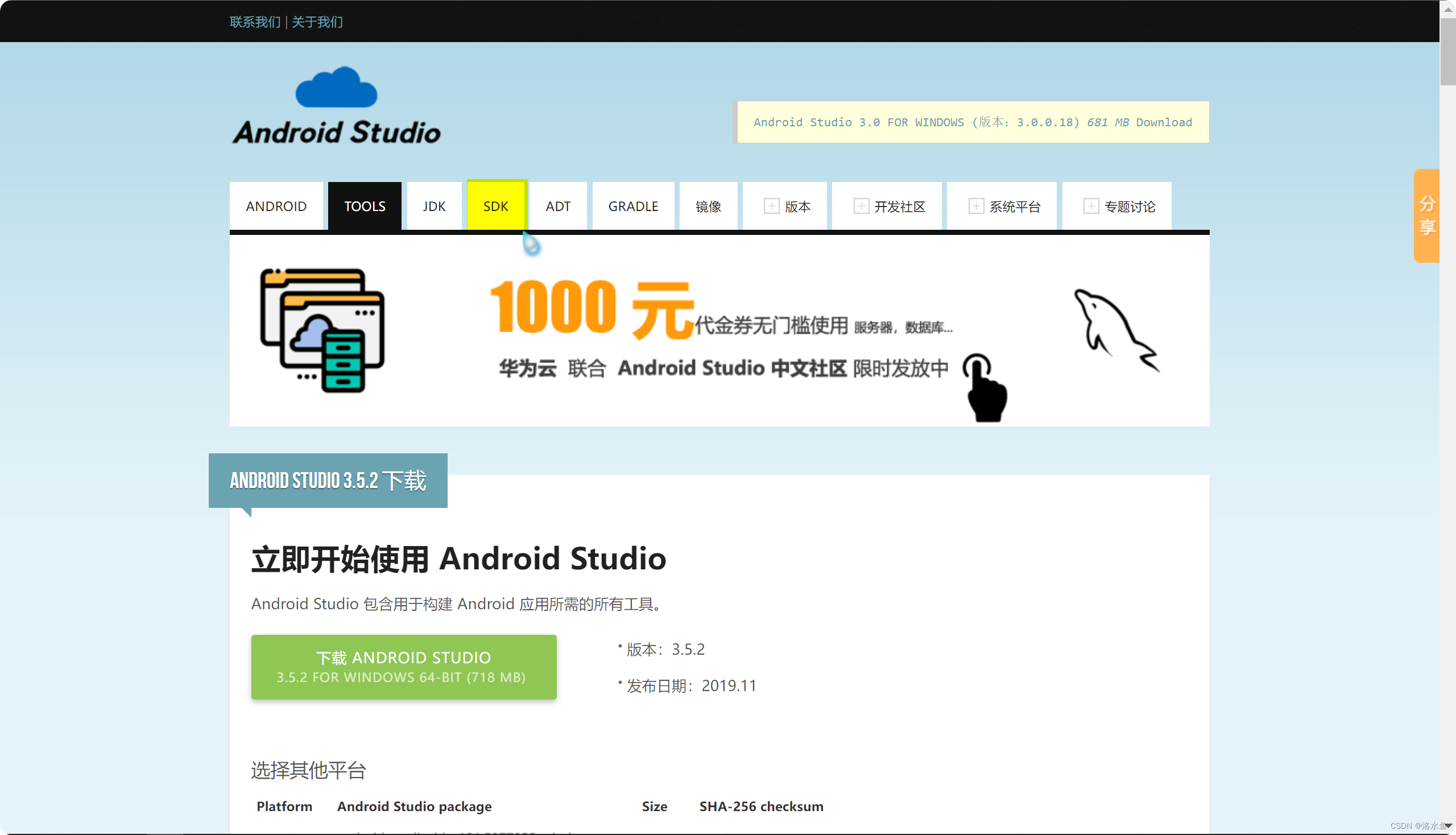Click the cloud server windows banner icon
Viewport: 1456px width, 835px height.
pyautogui.click(x=322, y=330)
